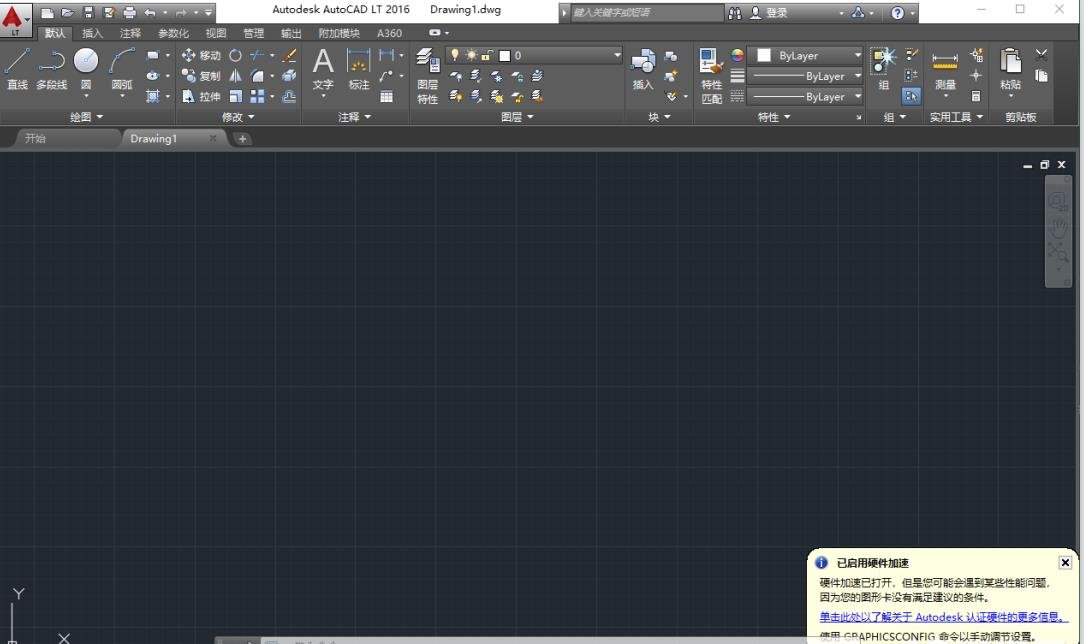Expand the Annotation (注释) panel
The image size is (1084, 644).
pos(354,117)
